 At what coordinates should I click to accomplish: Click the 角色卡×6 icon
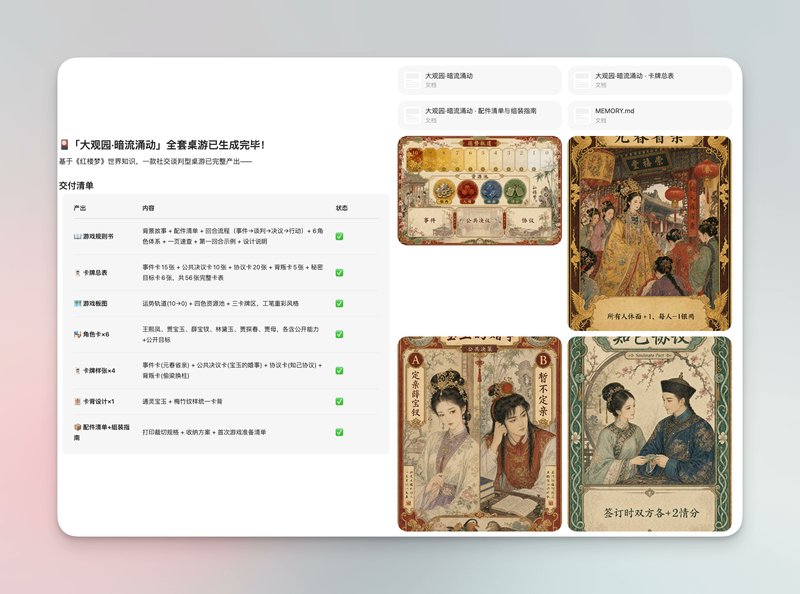[x=78, y=334]
